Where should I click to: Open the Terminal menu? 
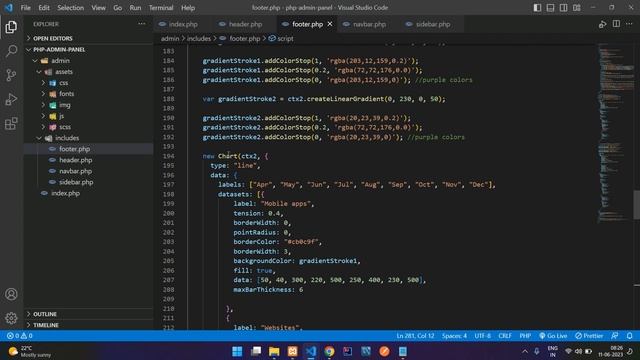click(x=161, y=7)
